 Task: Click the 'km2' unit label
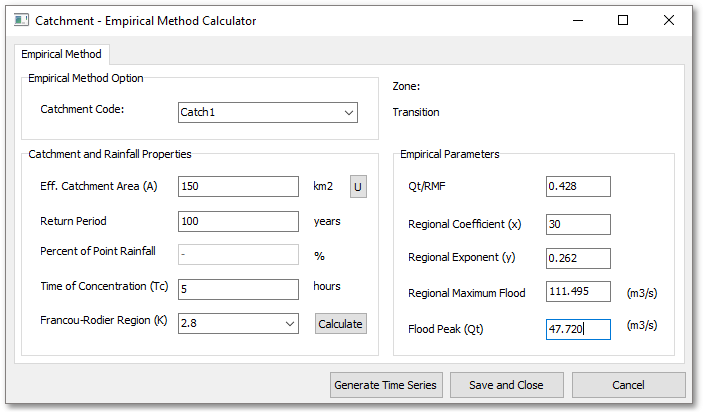click(323, 186)
